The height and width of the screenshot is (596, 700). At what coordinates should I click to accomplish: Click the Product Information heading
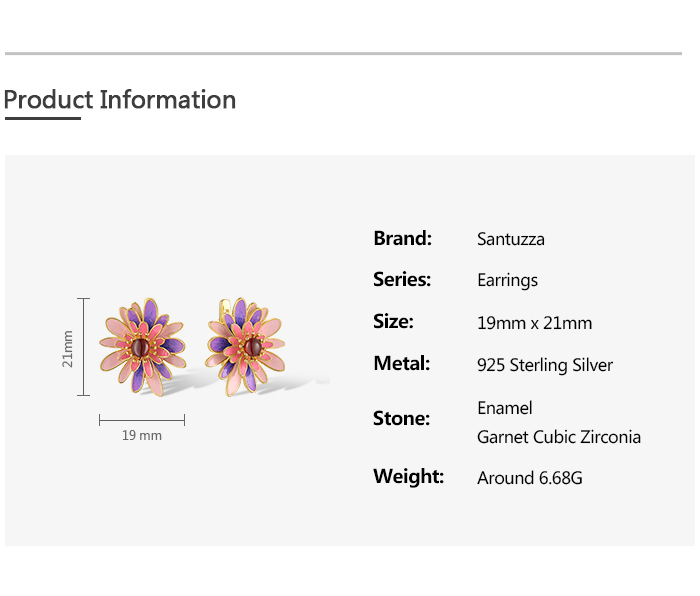[120, 100]
